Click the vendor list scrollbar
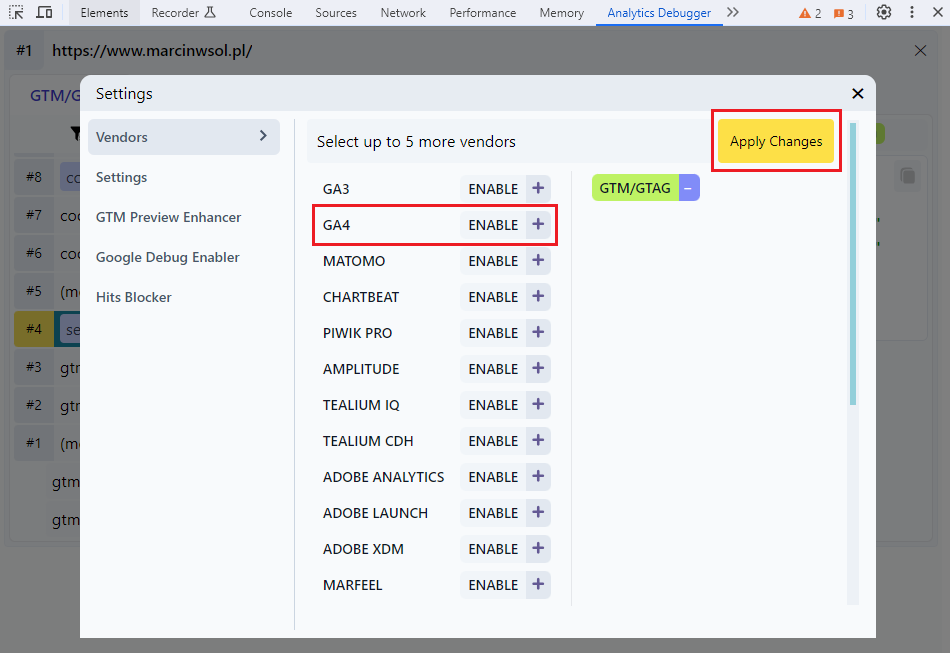The width and height of the screenshot is (950, 653). click(x=852, y=264)
